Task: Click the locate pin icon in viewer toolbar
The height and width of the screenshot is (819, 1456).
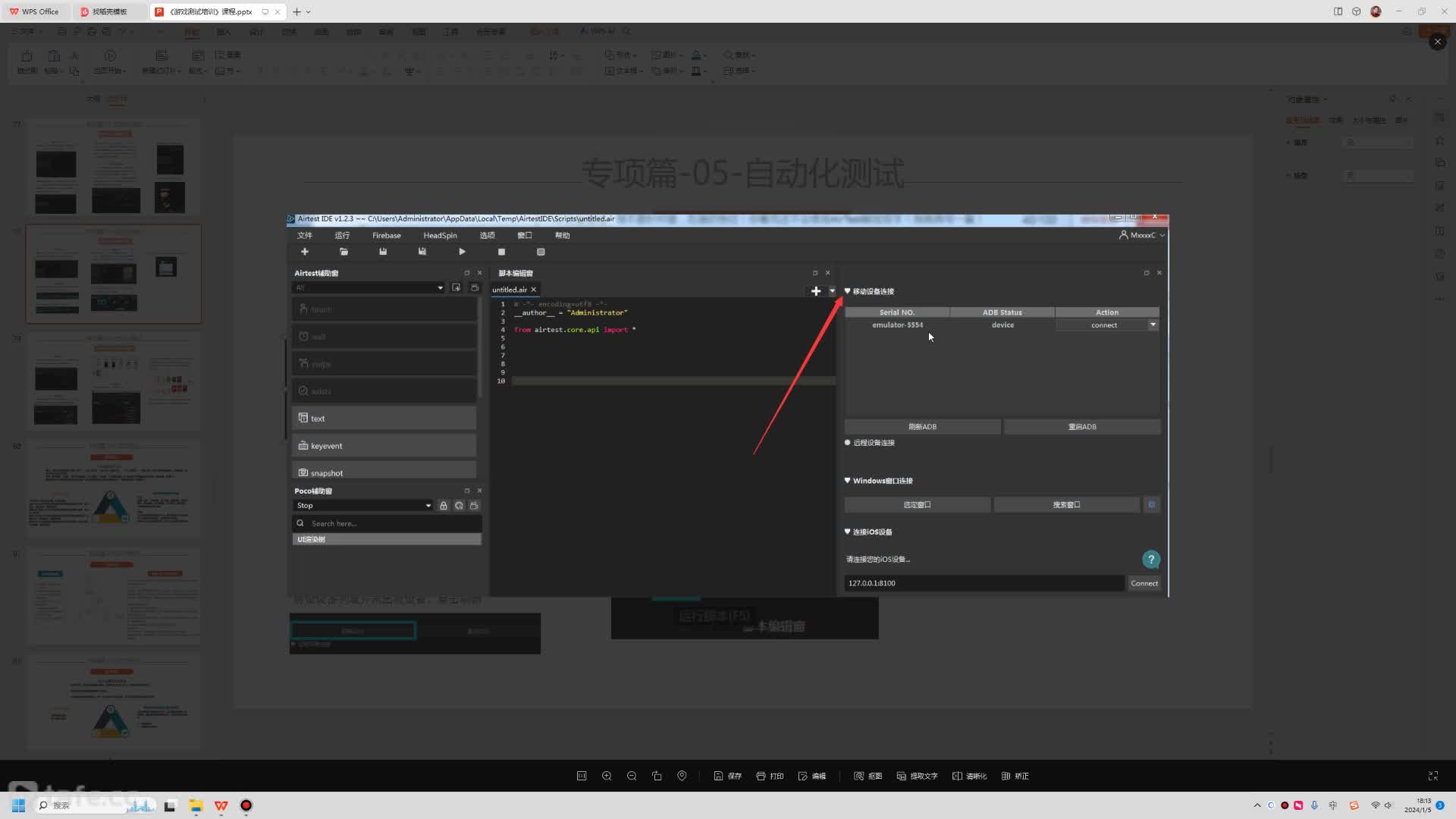Action: (x=682, y=776)
